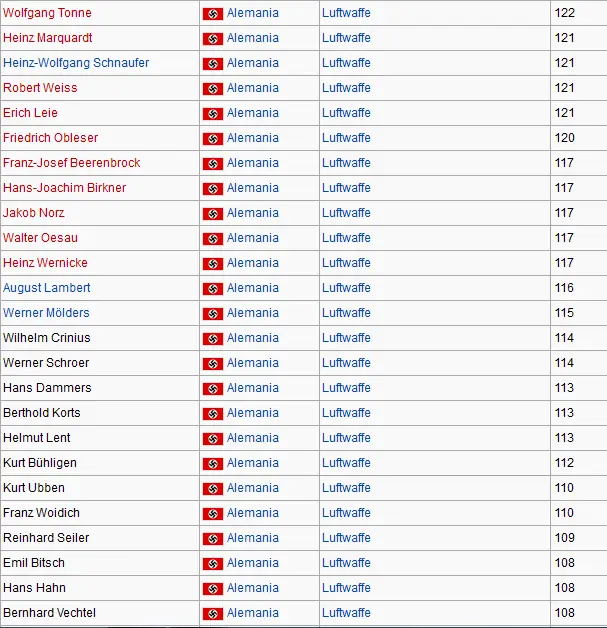
Task: Select the name Emil Bitsch
Action: point(34,563)
